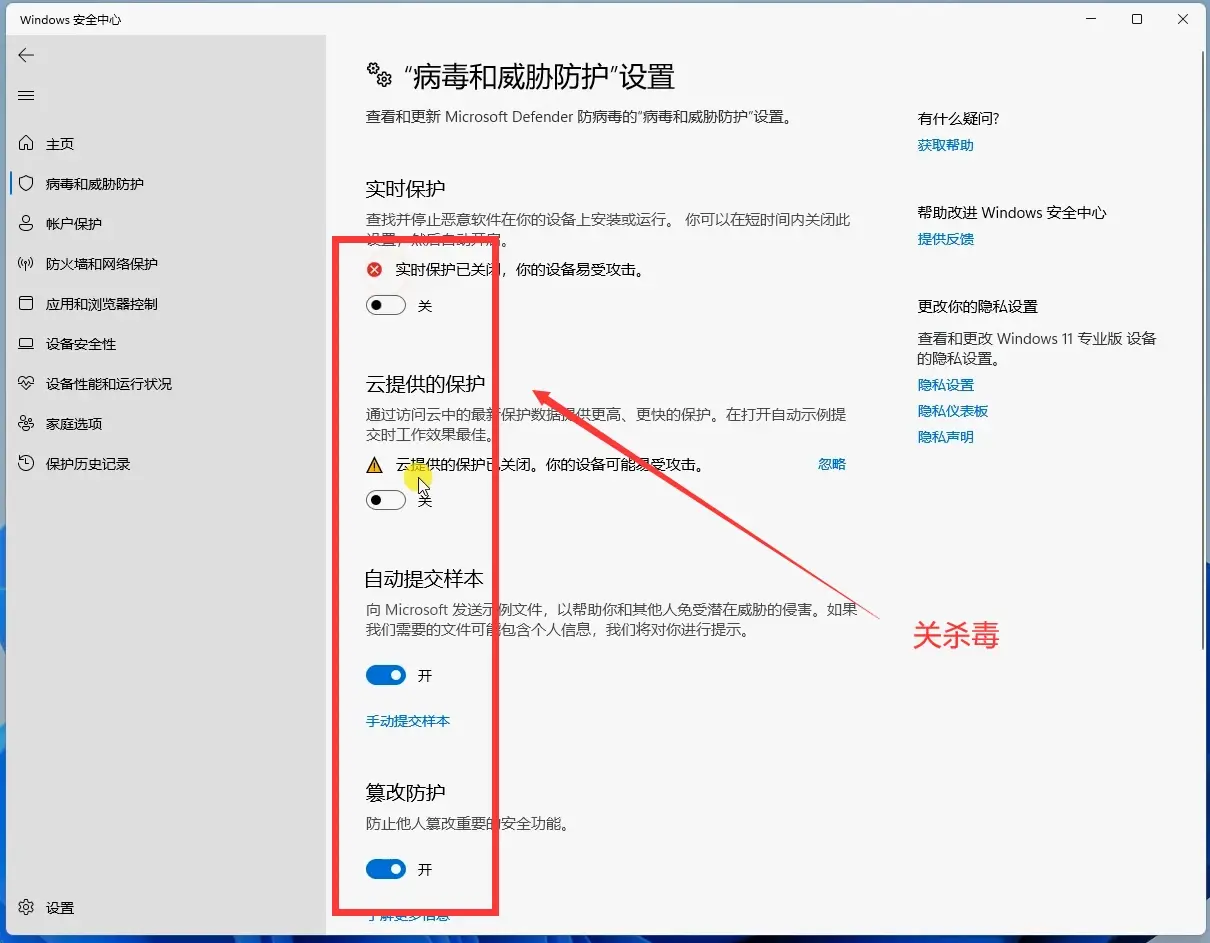
Task: Click the back arrow icon
Action: point(26,55)
